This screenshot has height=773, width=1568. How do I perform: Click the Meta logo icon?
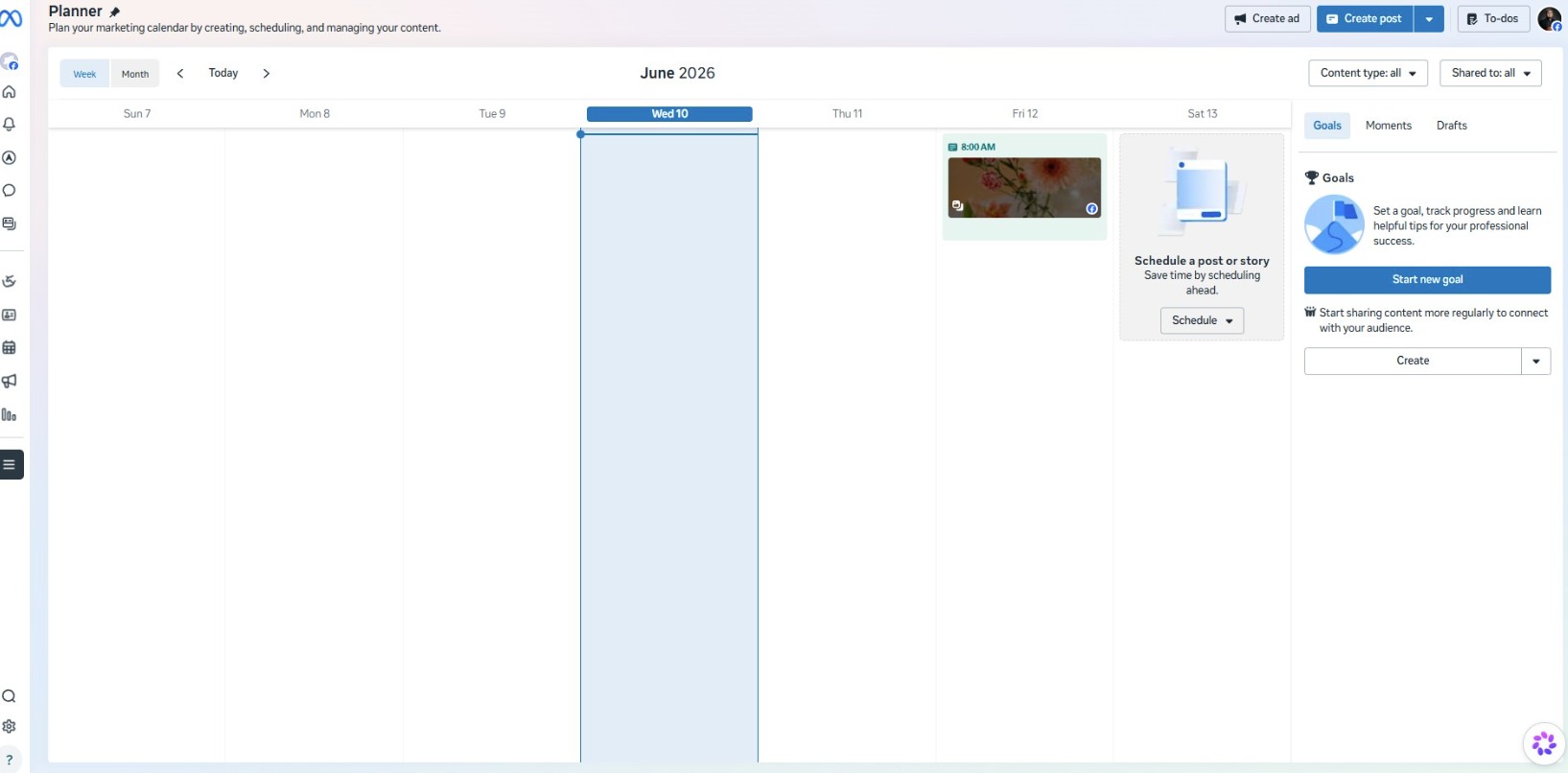(11, 18)
